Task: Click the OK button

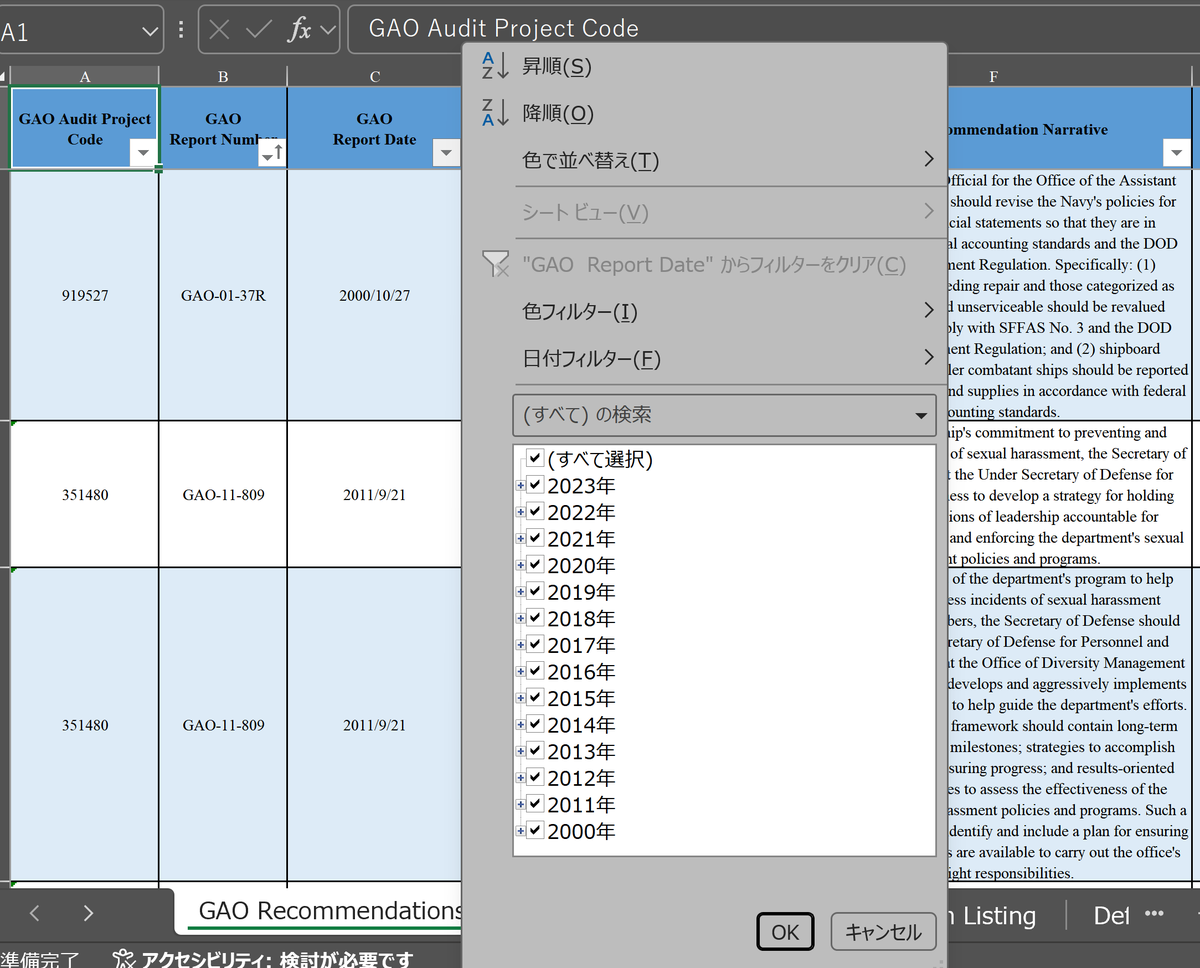Action: tap(785, 932)
